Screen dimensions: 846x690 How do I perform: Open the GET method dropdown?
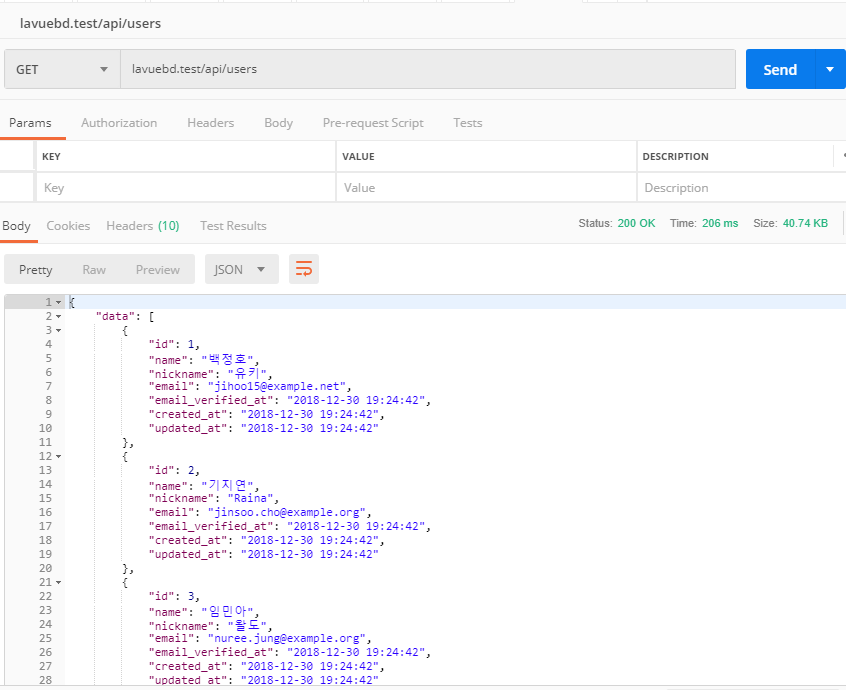point(62,69)
